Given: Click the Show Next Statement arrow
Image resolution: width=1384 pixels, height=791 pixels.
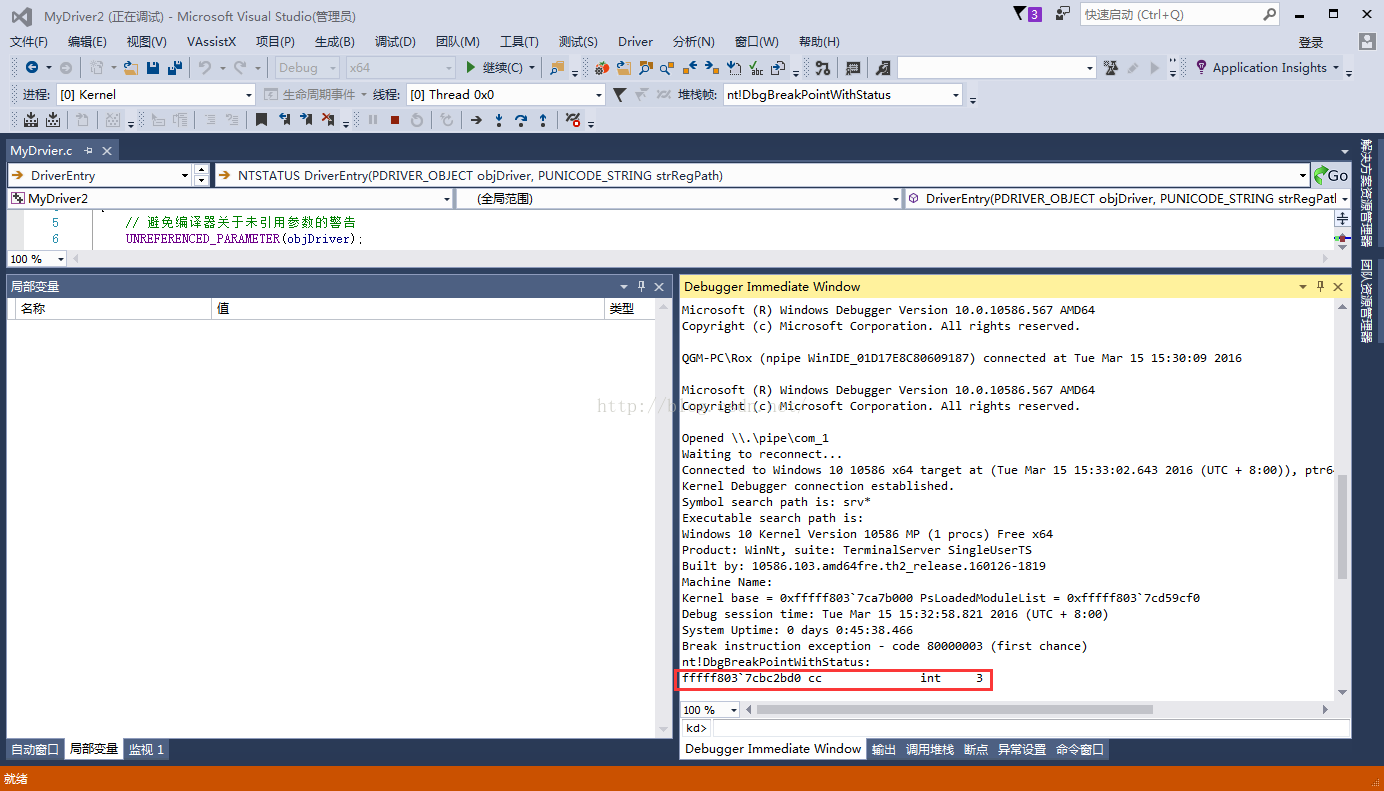Looking at the screenshot, I should coord(476,120).
